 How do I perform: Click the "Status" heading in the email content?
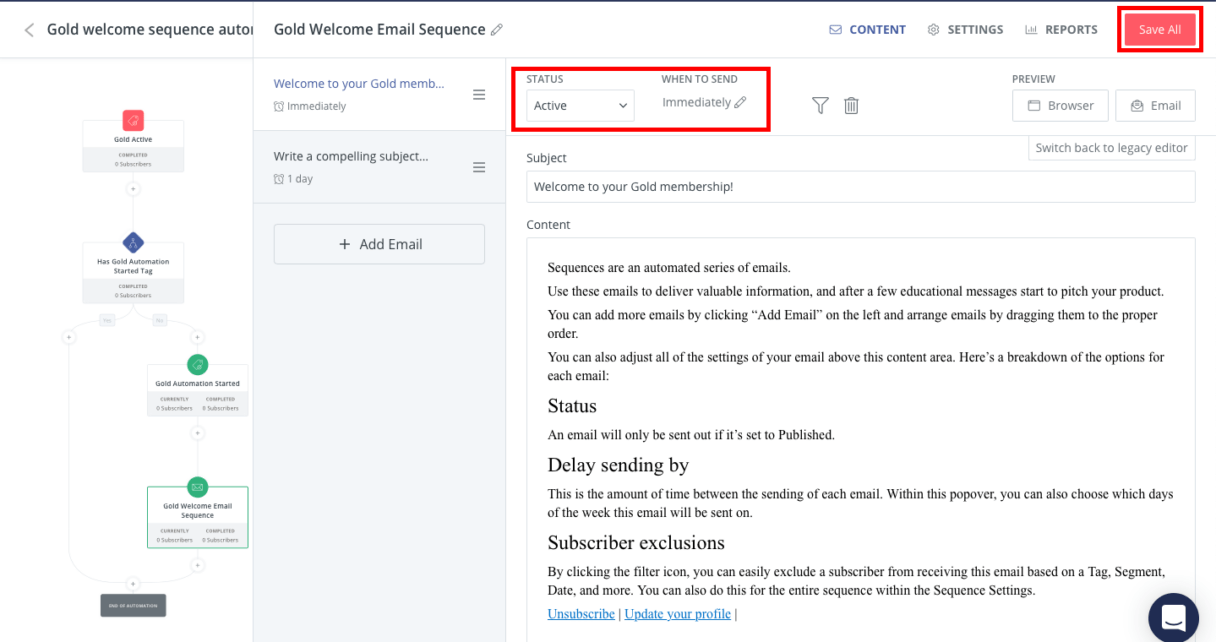click(572, 406)
